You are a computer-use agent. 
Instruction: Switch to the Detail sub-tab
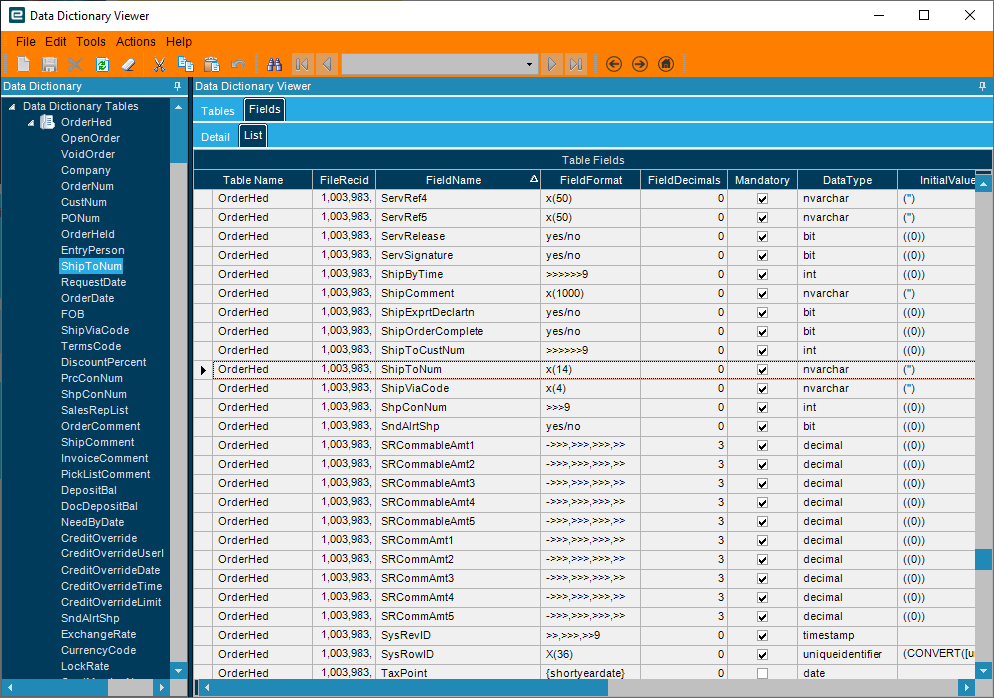(x=215, y=137)
